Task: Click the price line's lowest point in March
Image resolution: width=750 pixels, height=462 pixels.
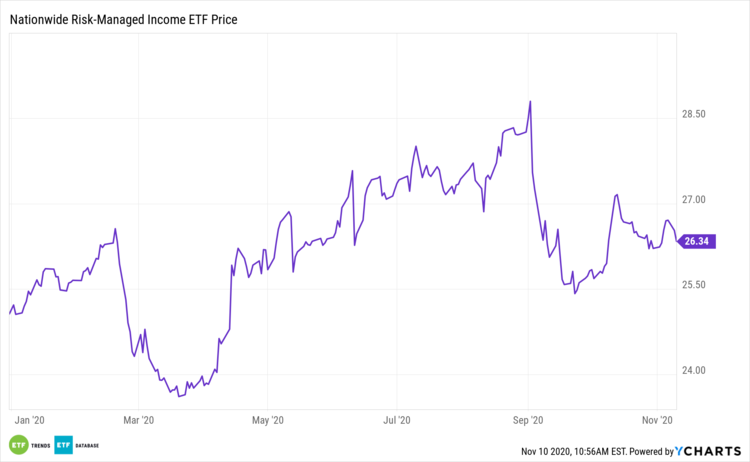Action: (x=179, y=396)
